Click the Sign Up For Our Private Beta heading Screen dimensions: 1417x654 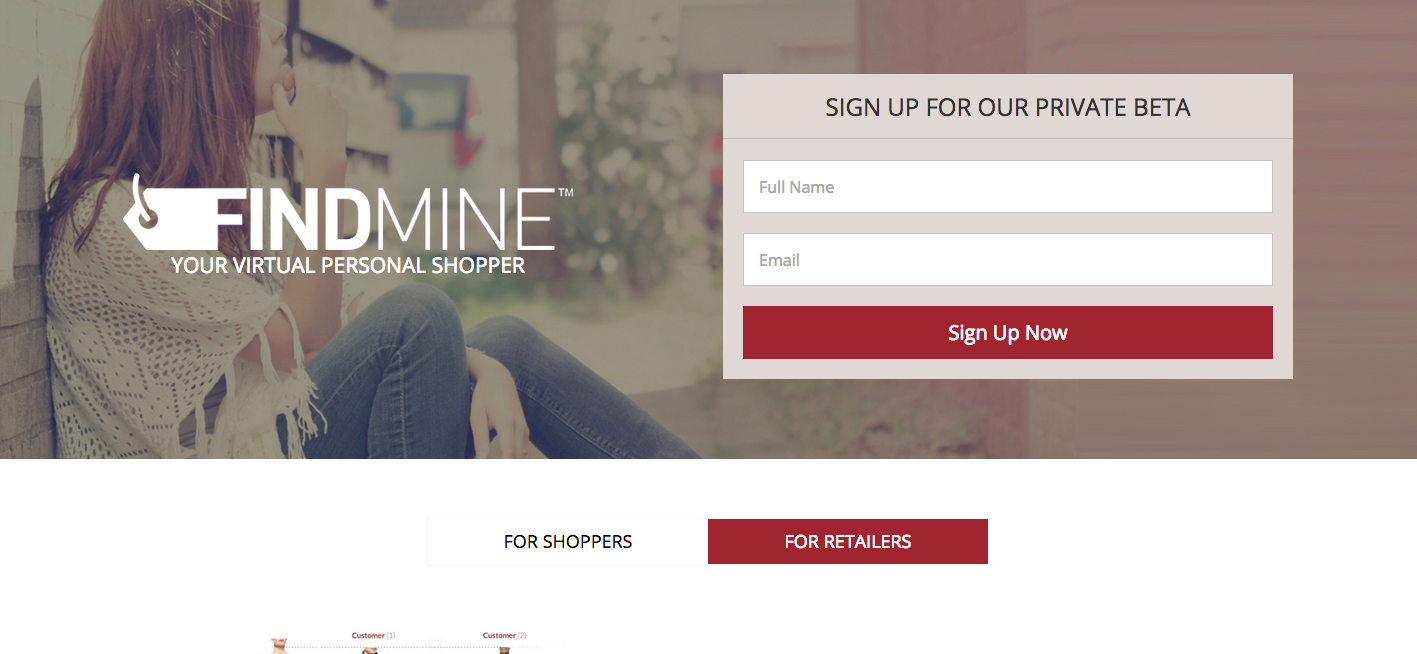pyautogui.click(x=1008, y=107)
